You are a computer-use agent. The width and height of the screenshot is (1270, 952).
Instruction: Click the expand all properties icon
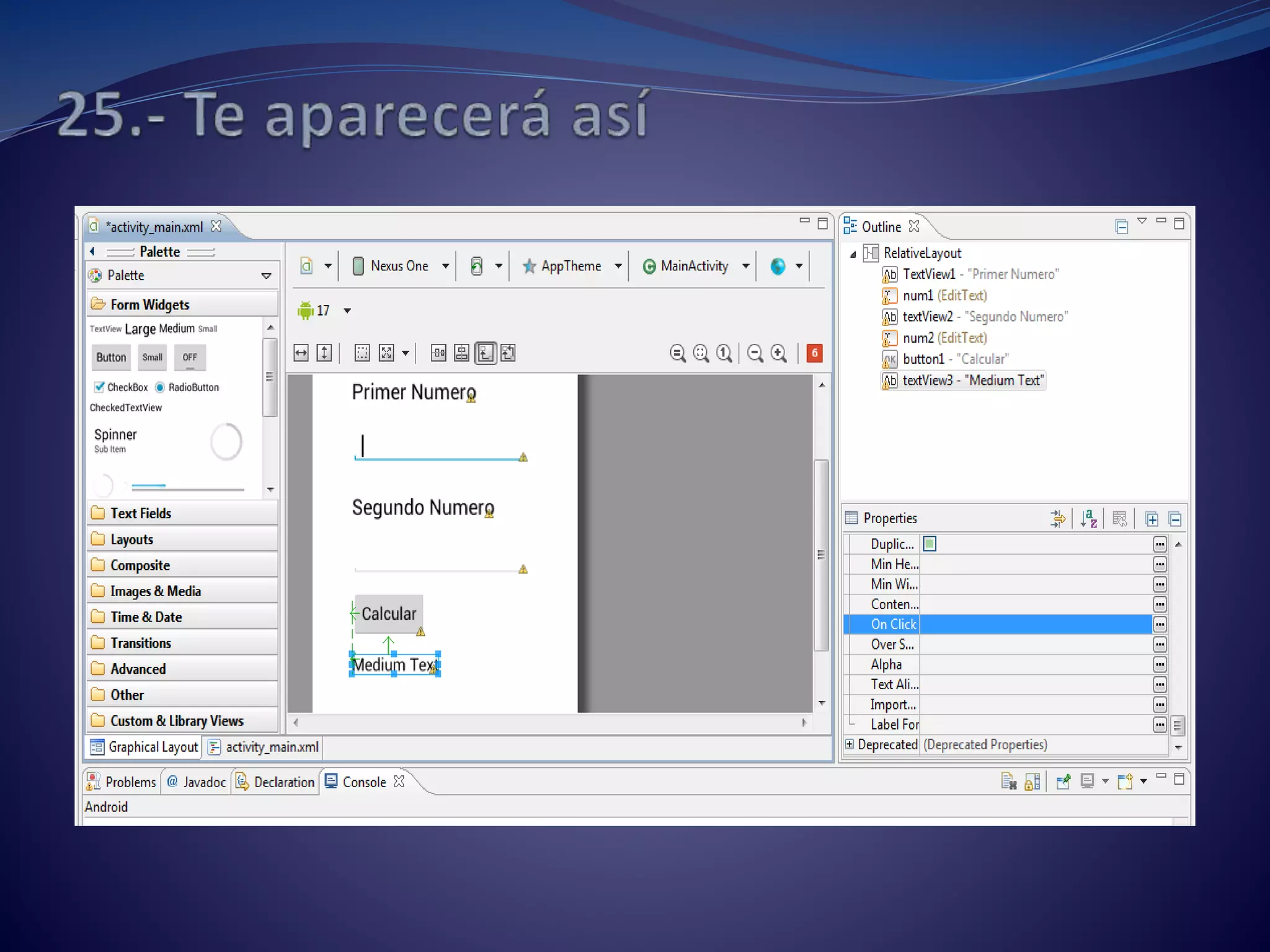click(1152, 519)
